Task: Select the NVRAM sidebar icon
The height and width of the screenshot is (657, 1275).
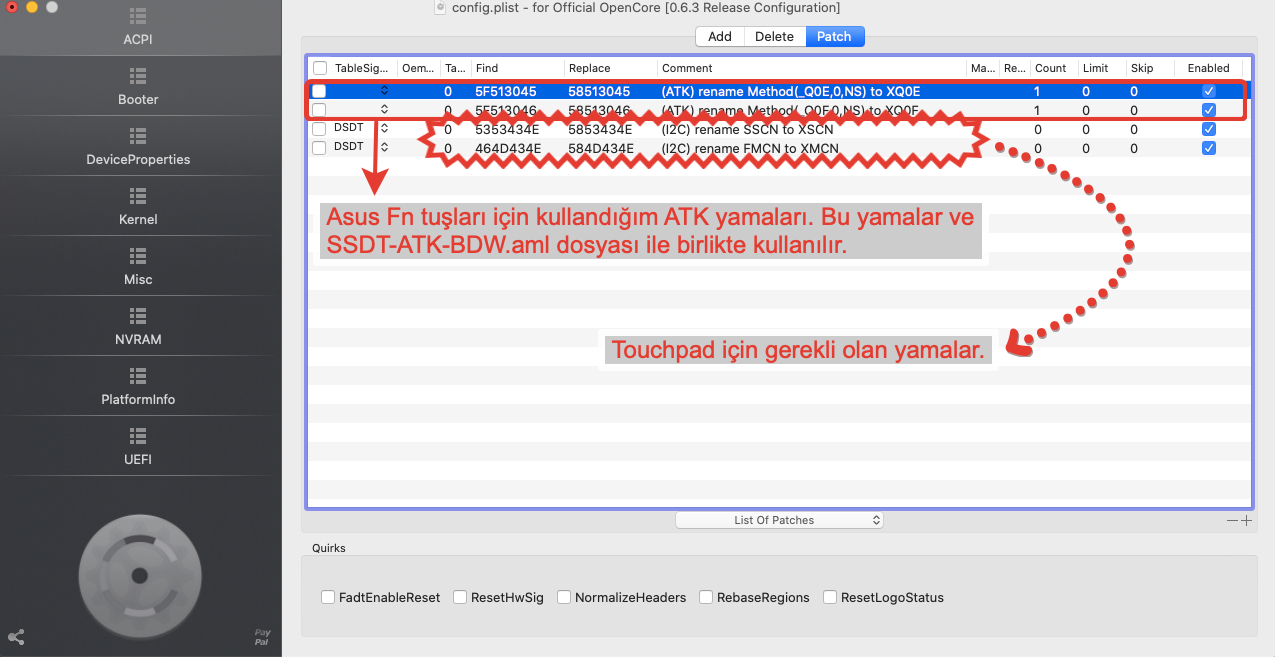Action: [x=138, y=316]
